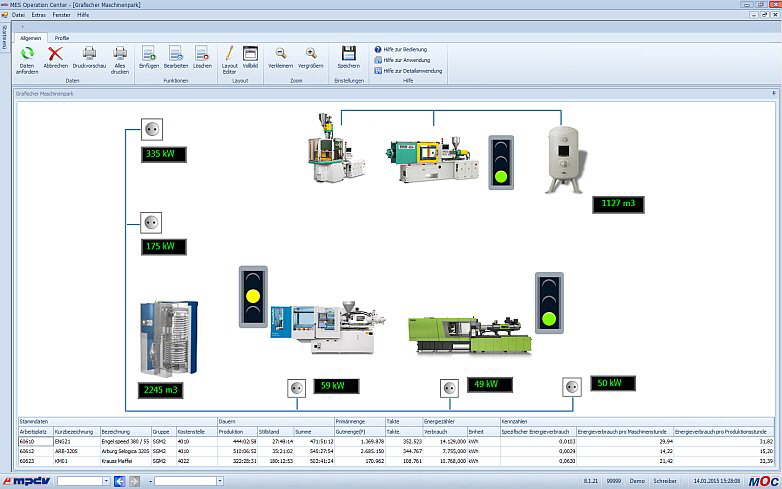Click the Bearbeiten icon

tap(176, 53)
